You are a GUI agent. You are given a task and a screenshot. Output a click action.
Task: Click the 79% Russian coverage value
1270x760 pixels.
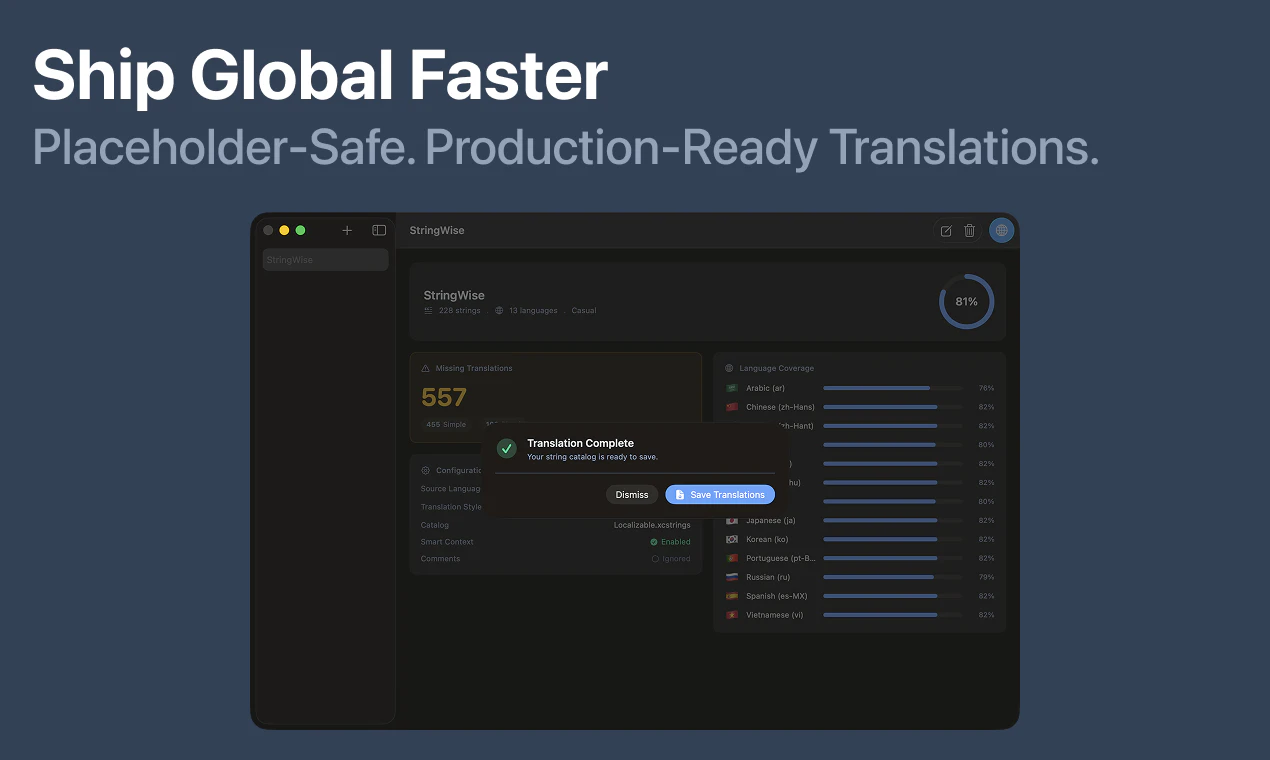[x=986, y=577]
